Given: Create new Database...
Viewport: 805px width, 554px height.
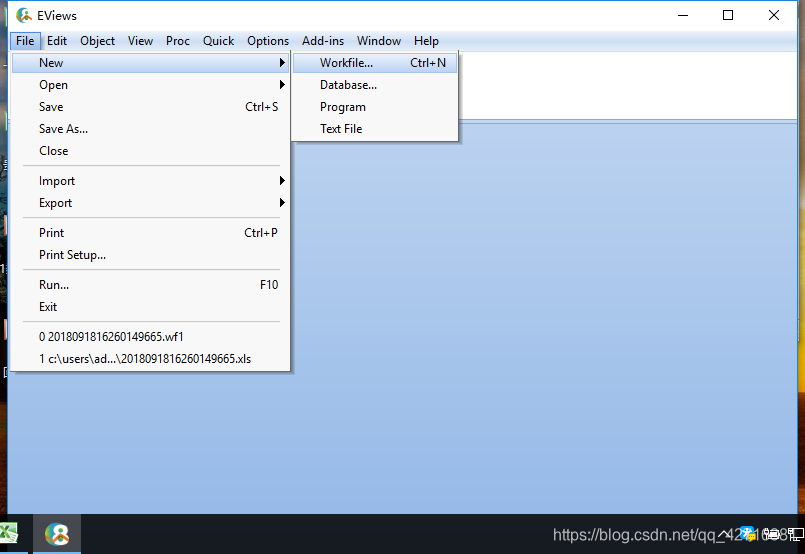Looking at the screenshot, I should (375, 85).
